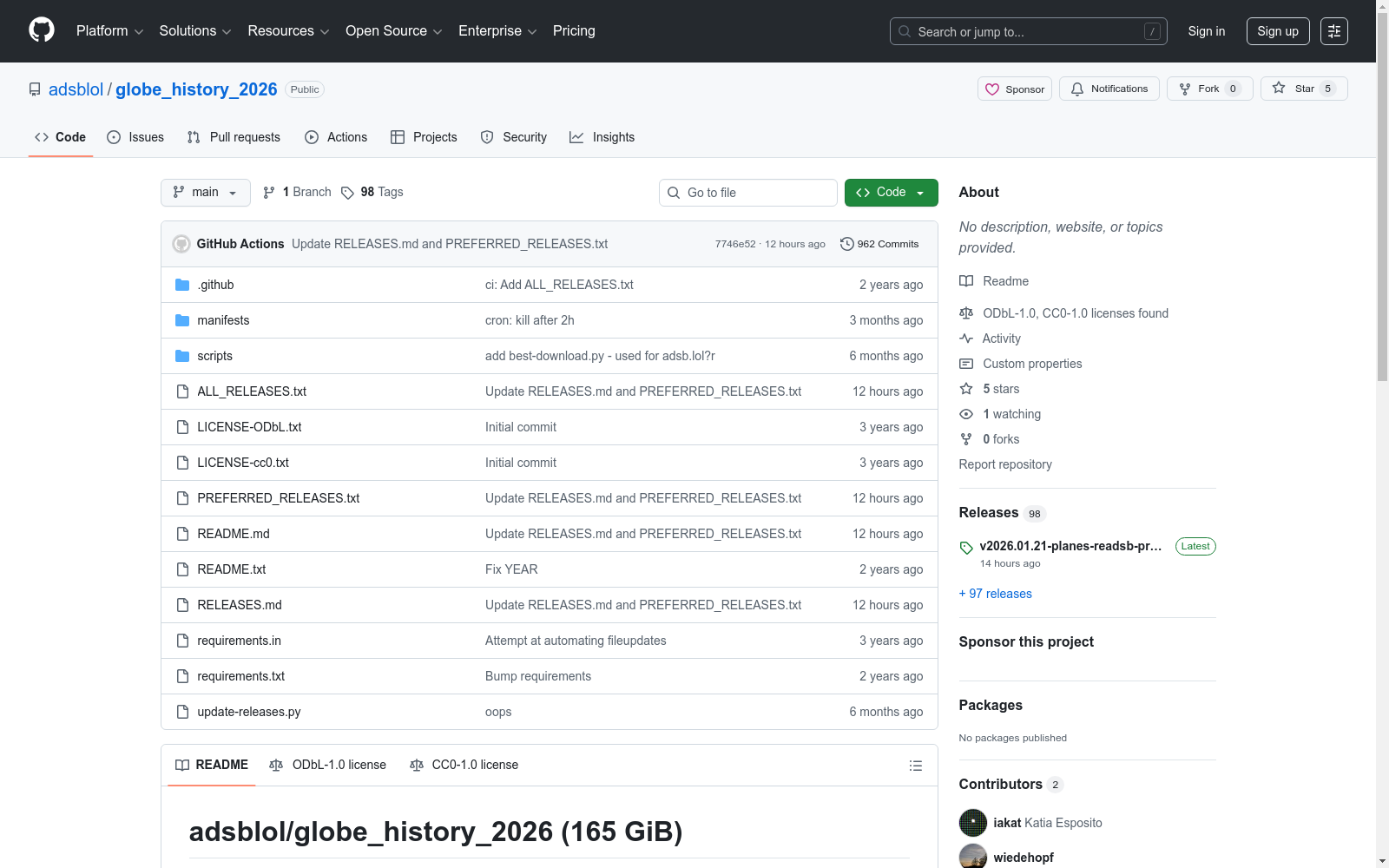Viewport: 1389px width, 868px height.
Task: Click the file icon beside update-releases.py
Action: [182, 712]
